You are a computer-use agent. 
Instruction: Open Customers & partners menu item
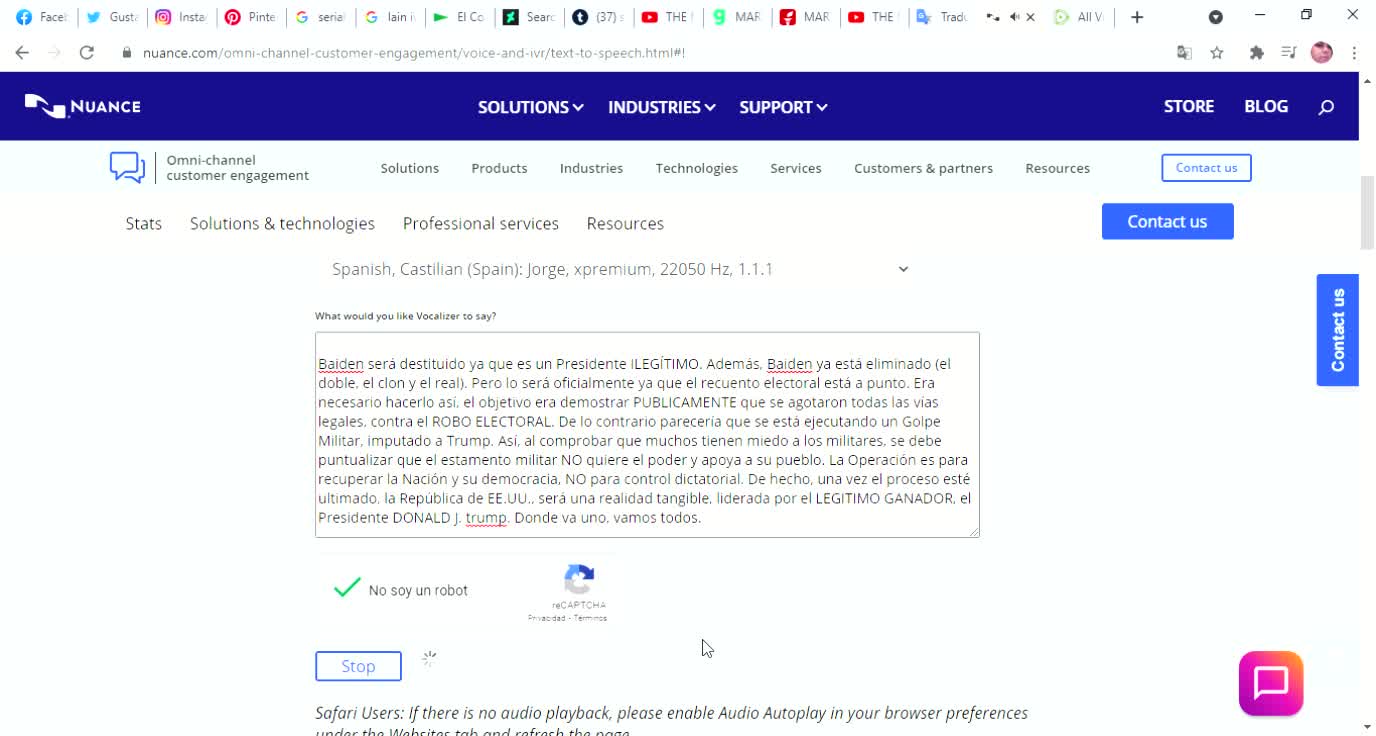pyautogui.click(x=923, y=168)
